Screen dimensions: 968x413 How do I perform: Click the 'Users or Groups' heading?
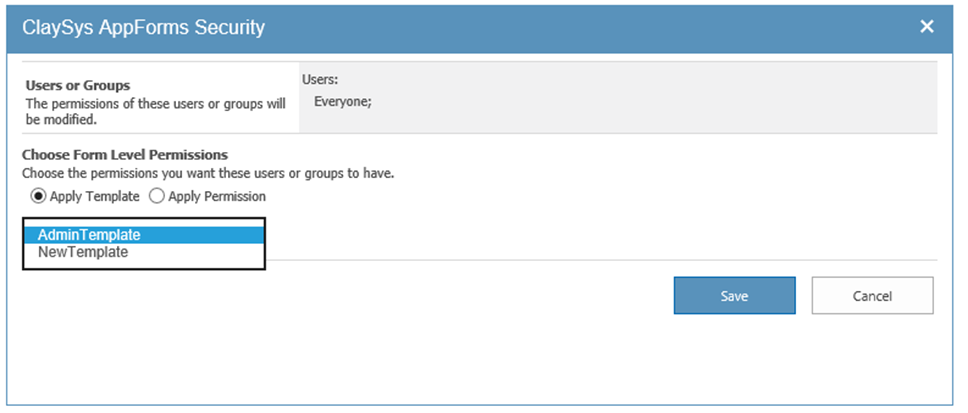[x=78, y=86]
